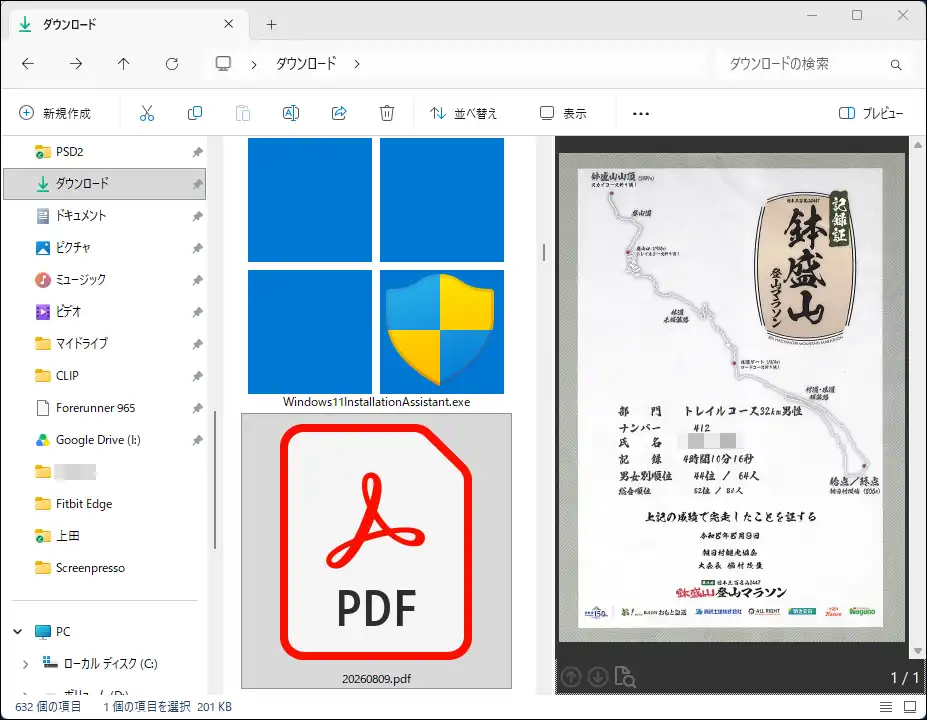927x720 pixels.
Task: Open a new tab with plus button
Action: tap(271, 24)
